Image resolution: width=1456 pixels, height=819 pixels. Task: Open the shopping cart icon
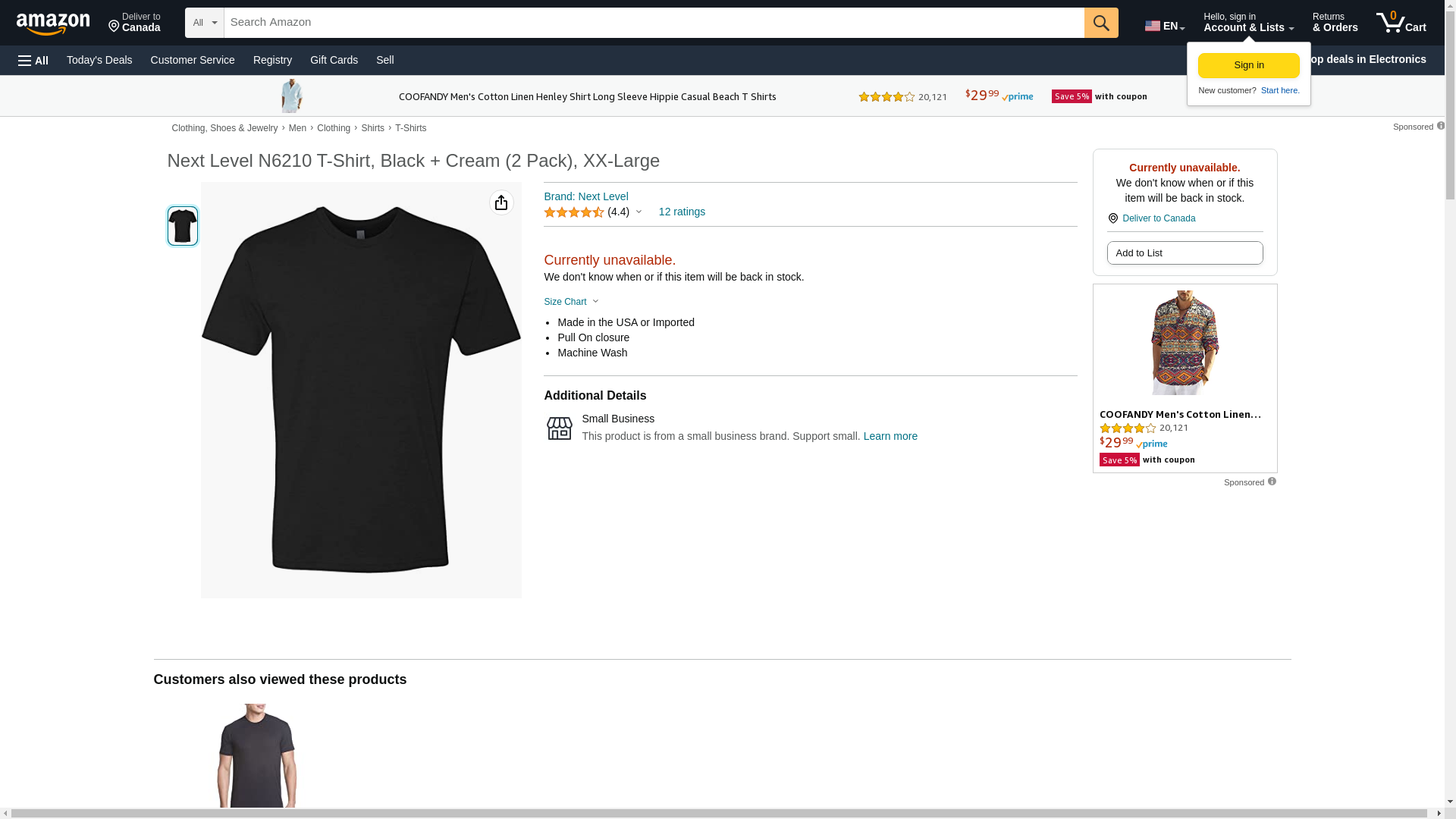click(1400, 23)
